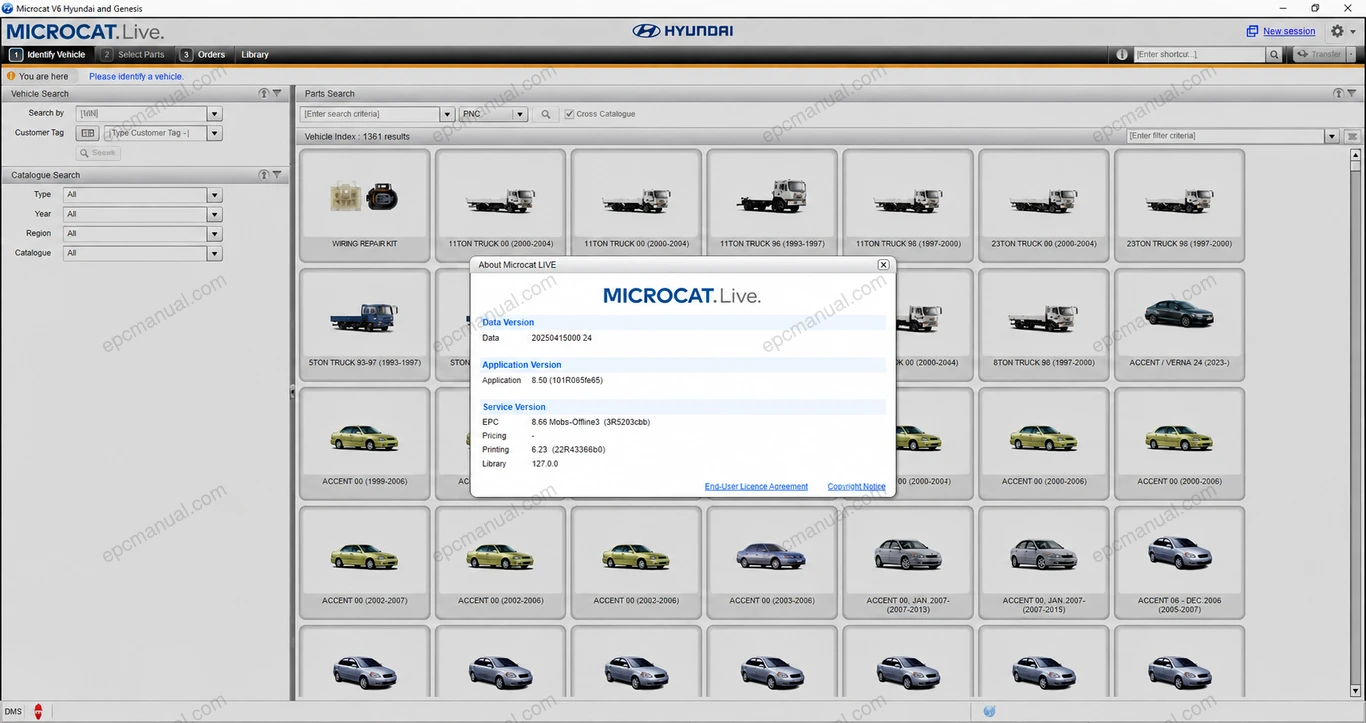Switch to the Select Parts tab

pyautogui.click(x=132, y=55)
